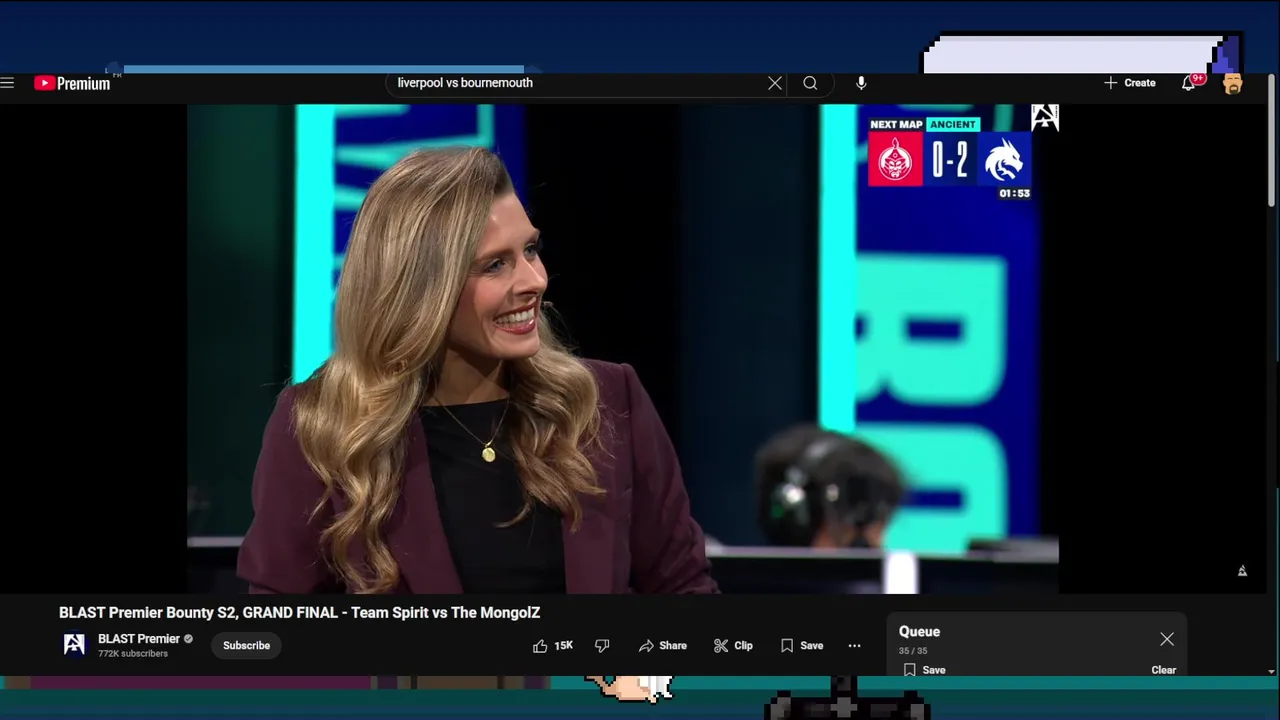
Task: Clear the search text with X icon
Action: pyautogui.click(x=775, y=83)
